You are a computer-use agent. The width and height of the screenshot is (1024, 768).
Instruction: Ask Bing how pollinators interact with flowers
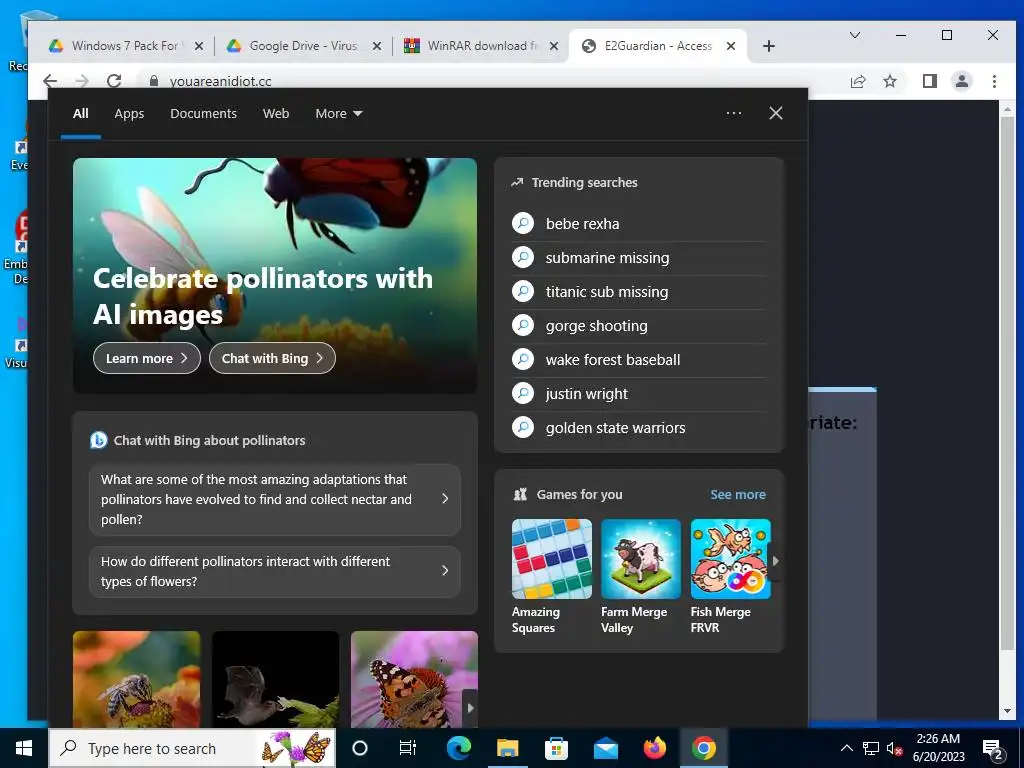point(275,571)
